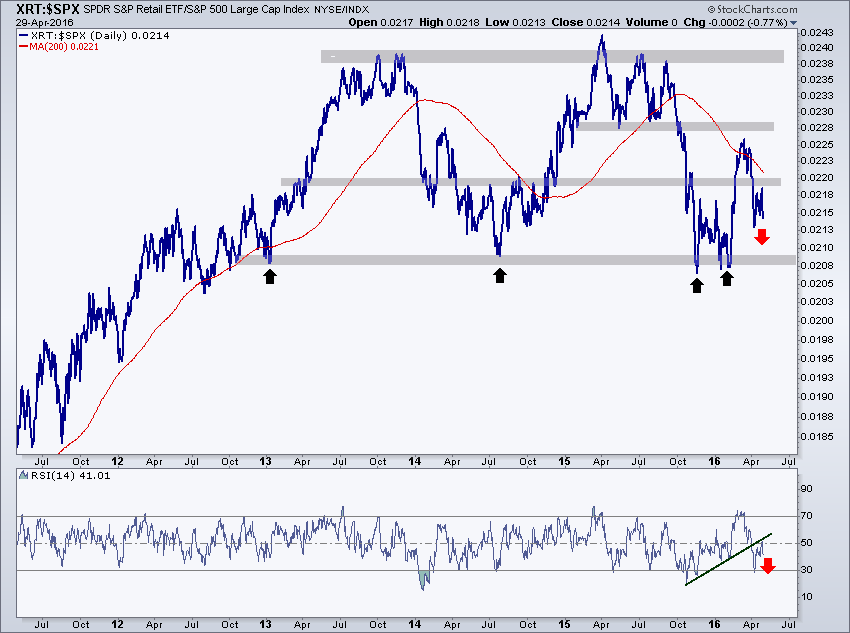Click the Low 0.0213 value
Viewport: 850px width, 633px height.
(x=516, y=22)
